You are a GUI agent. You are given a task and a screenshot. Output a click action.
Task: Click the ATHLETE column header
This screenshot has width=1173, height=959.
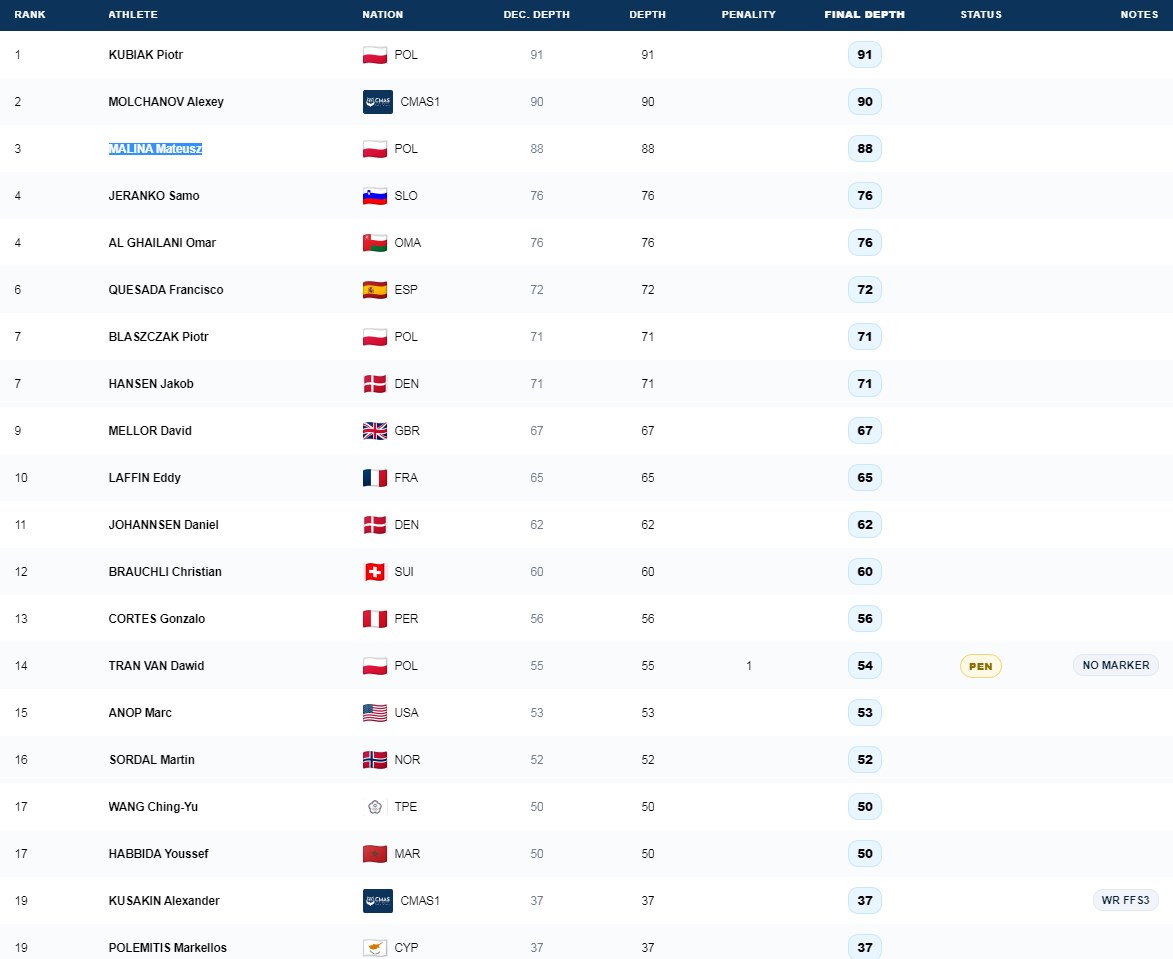(x=133, y=14)
